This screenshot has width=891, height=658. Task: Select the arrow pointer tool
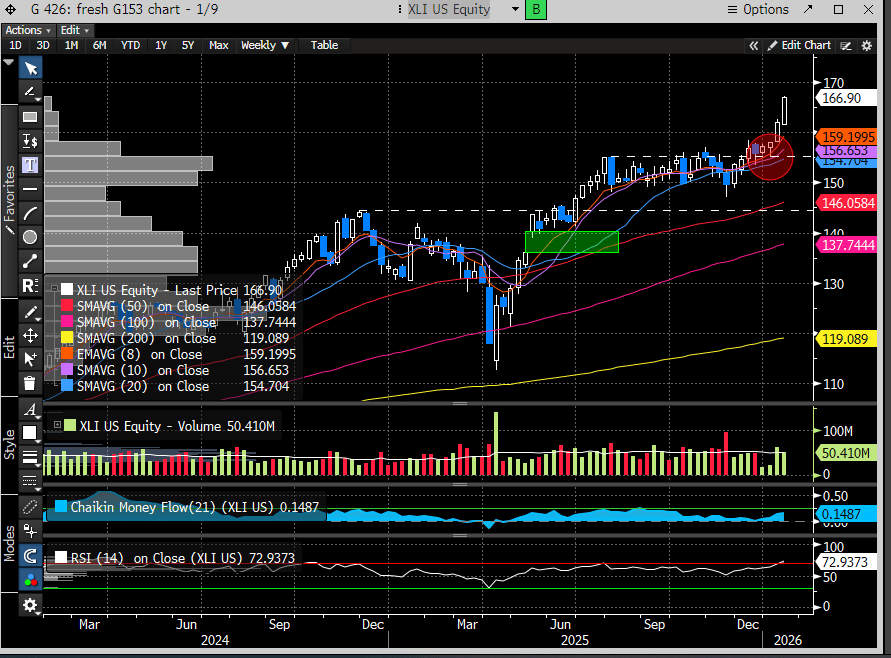[30, 69]
